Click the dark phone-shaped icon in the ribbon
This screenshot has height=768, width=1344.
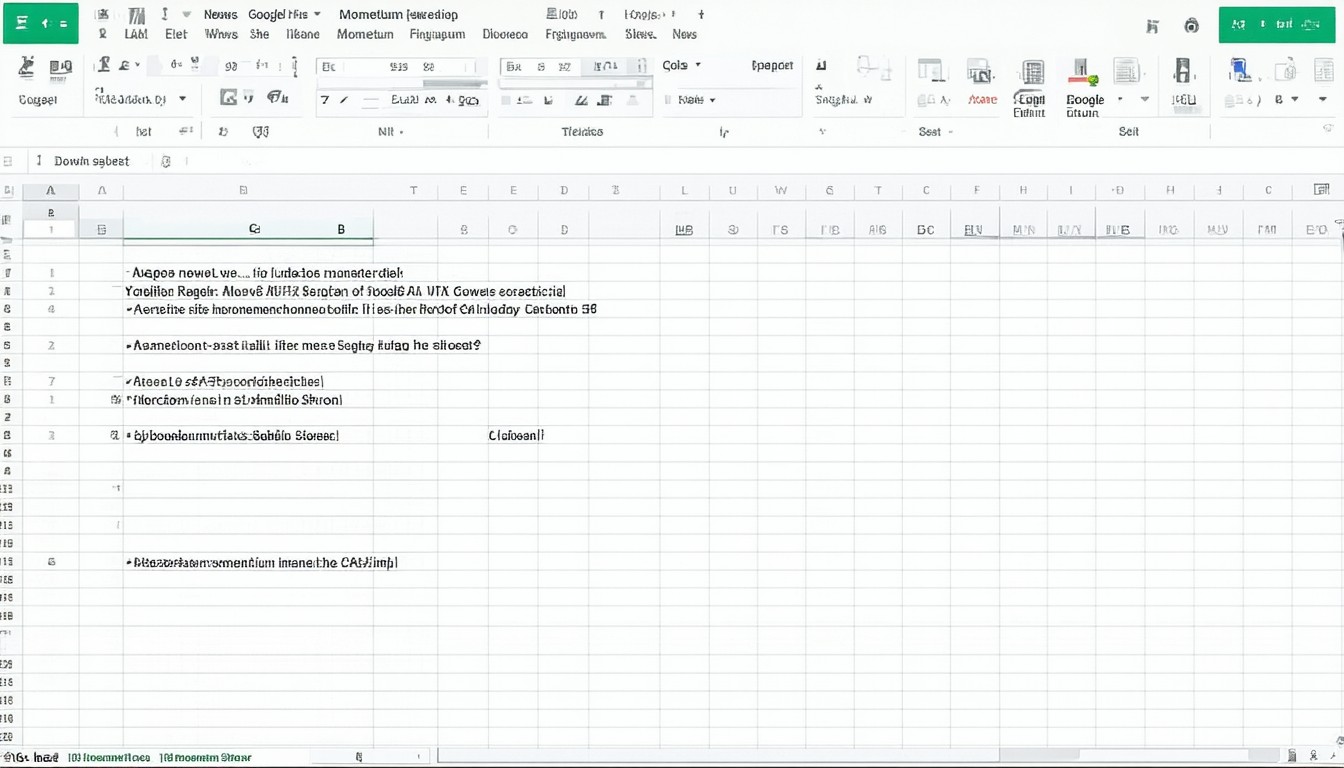point(1183,70)
